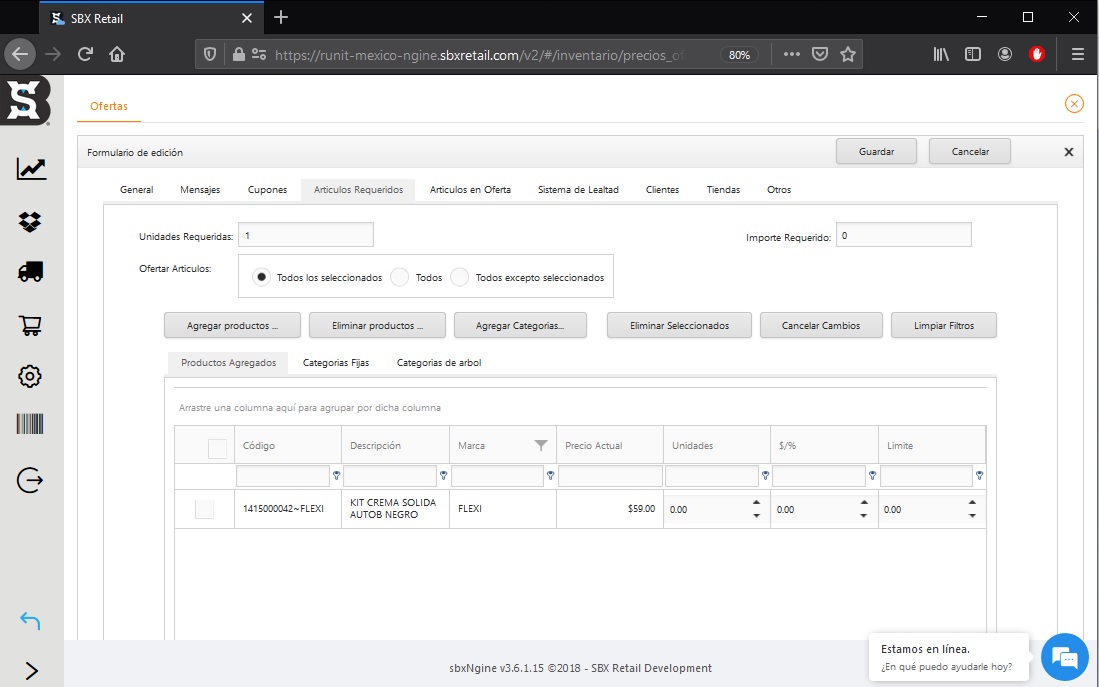Open the Articulos en Oferta tab

pos(470,190)
